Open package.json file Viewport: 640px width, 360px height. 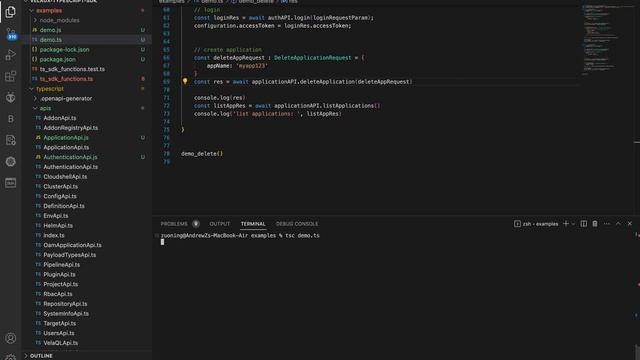click(58, 59)
